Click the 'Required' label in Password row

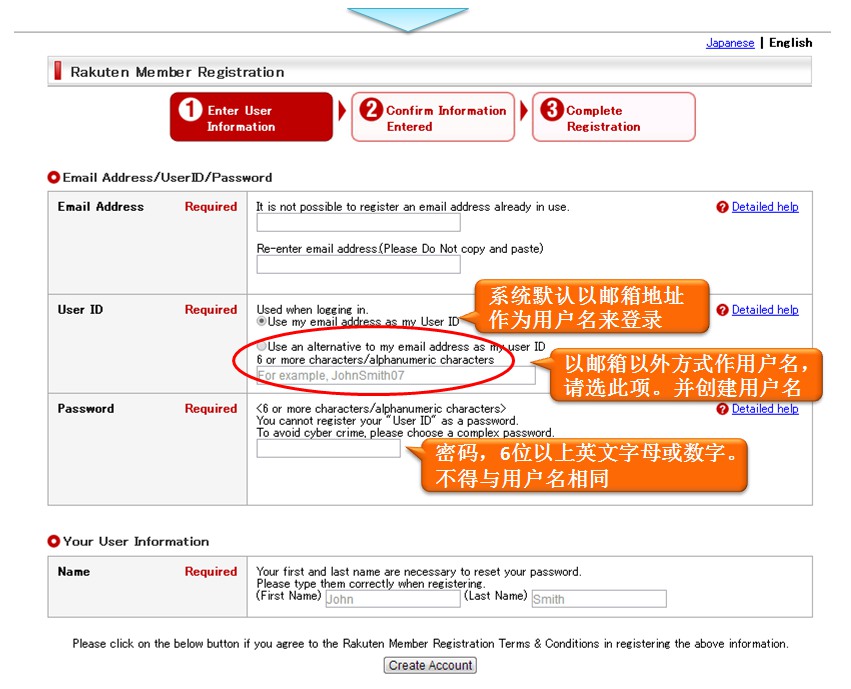pyautogui.click(x=211, y=409)
